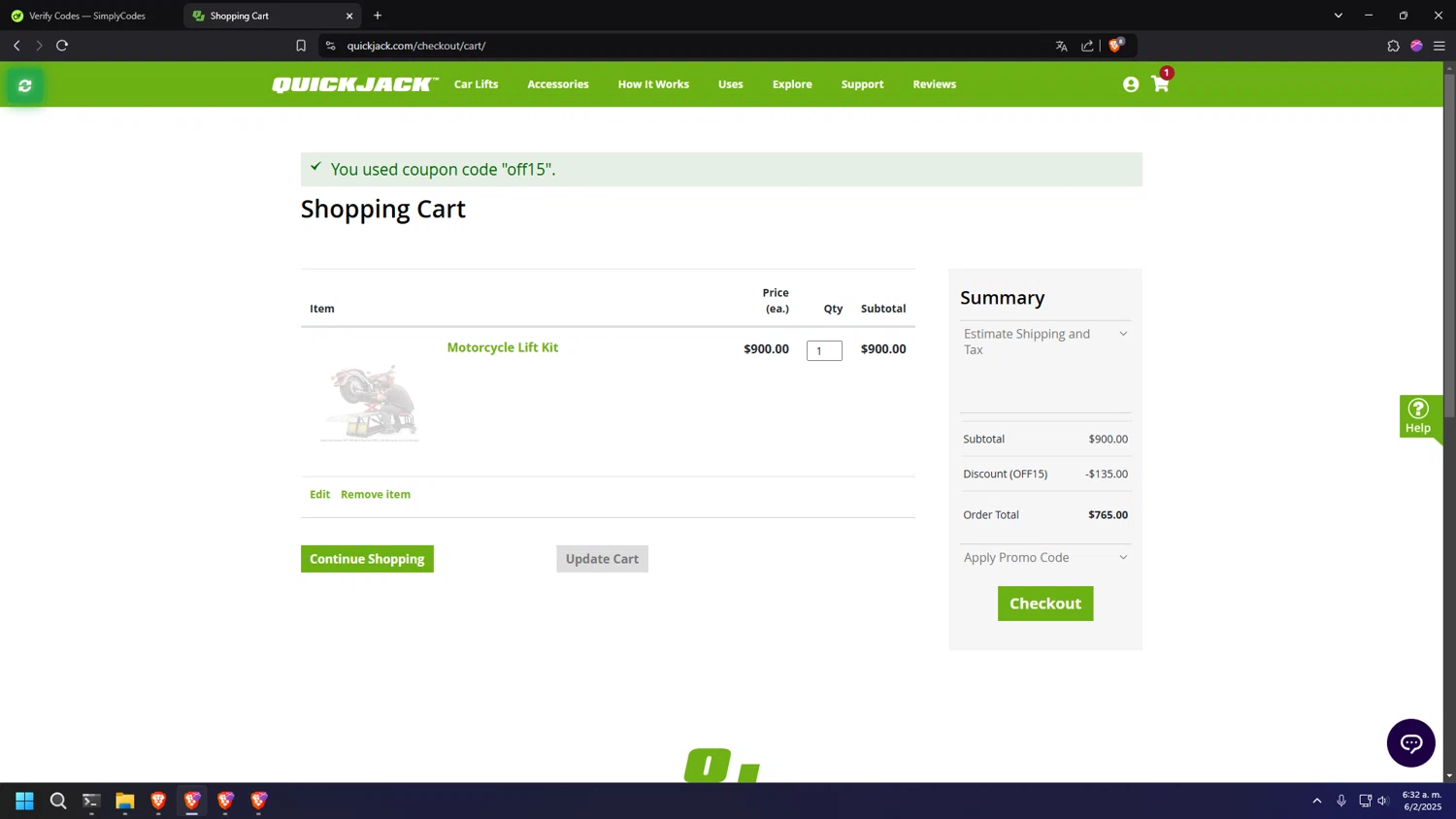Show hidden system tray icons
Viewport: 1456px width, 819px height.
[1317, 801]
